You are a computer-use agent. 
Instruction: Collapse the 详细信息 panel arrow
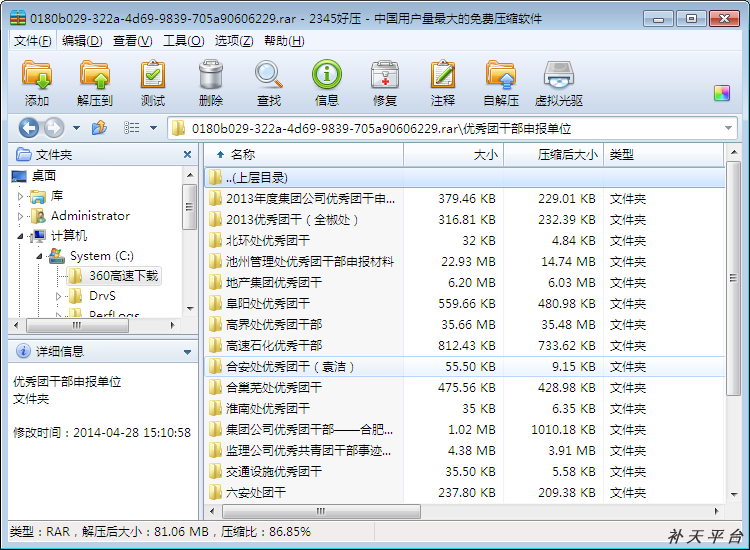click(x=188, y=352)
